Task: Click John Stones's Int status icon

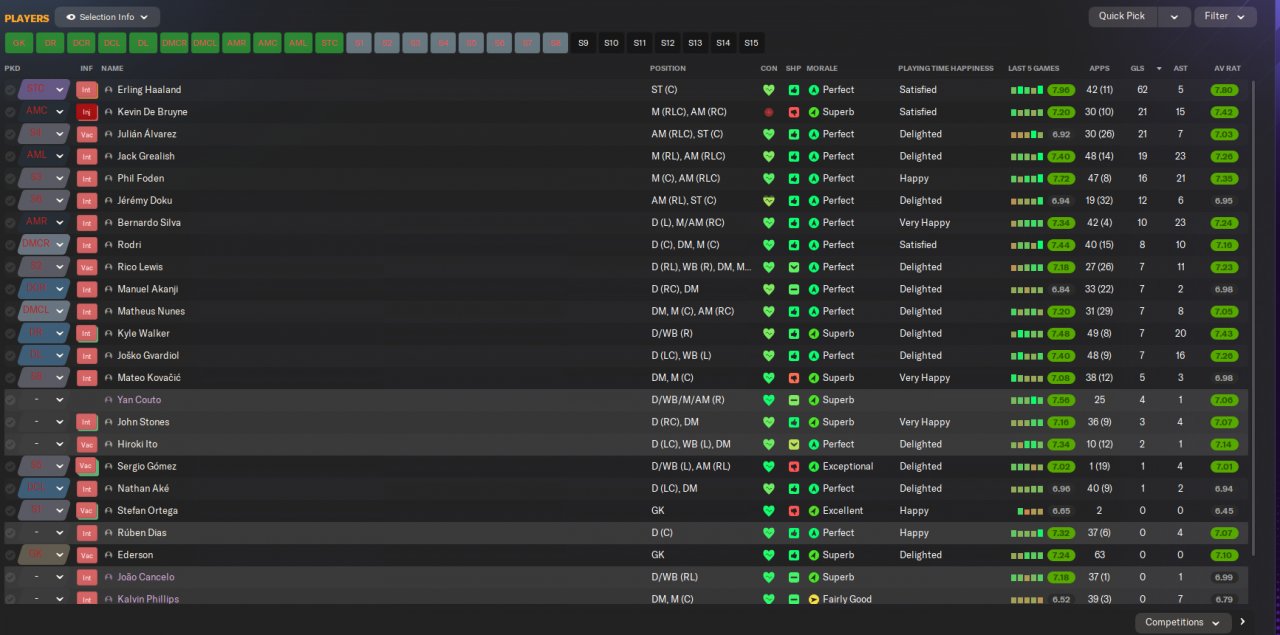Action: pyautogui.click(x=87, y=422)
